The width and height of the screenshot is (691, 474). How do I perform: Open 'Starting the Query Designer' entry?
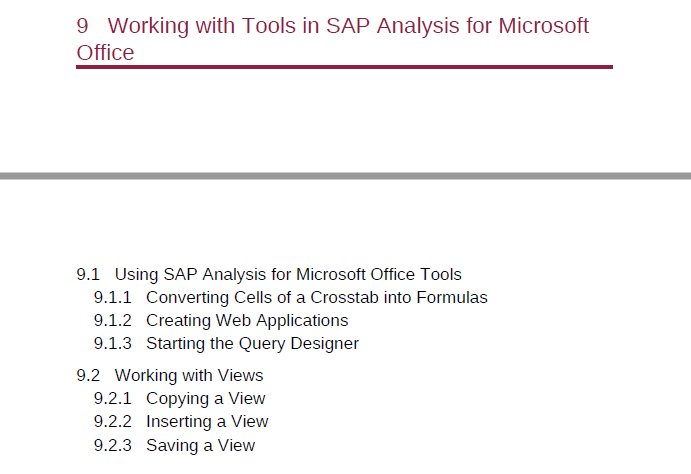click(x=253, y=344)
